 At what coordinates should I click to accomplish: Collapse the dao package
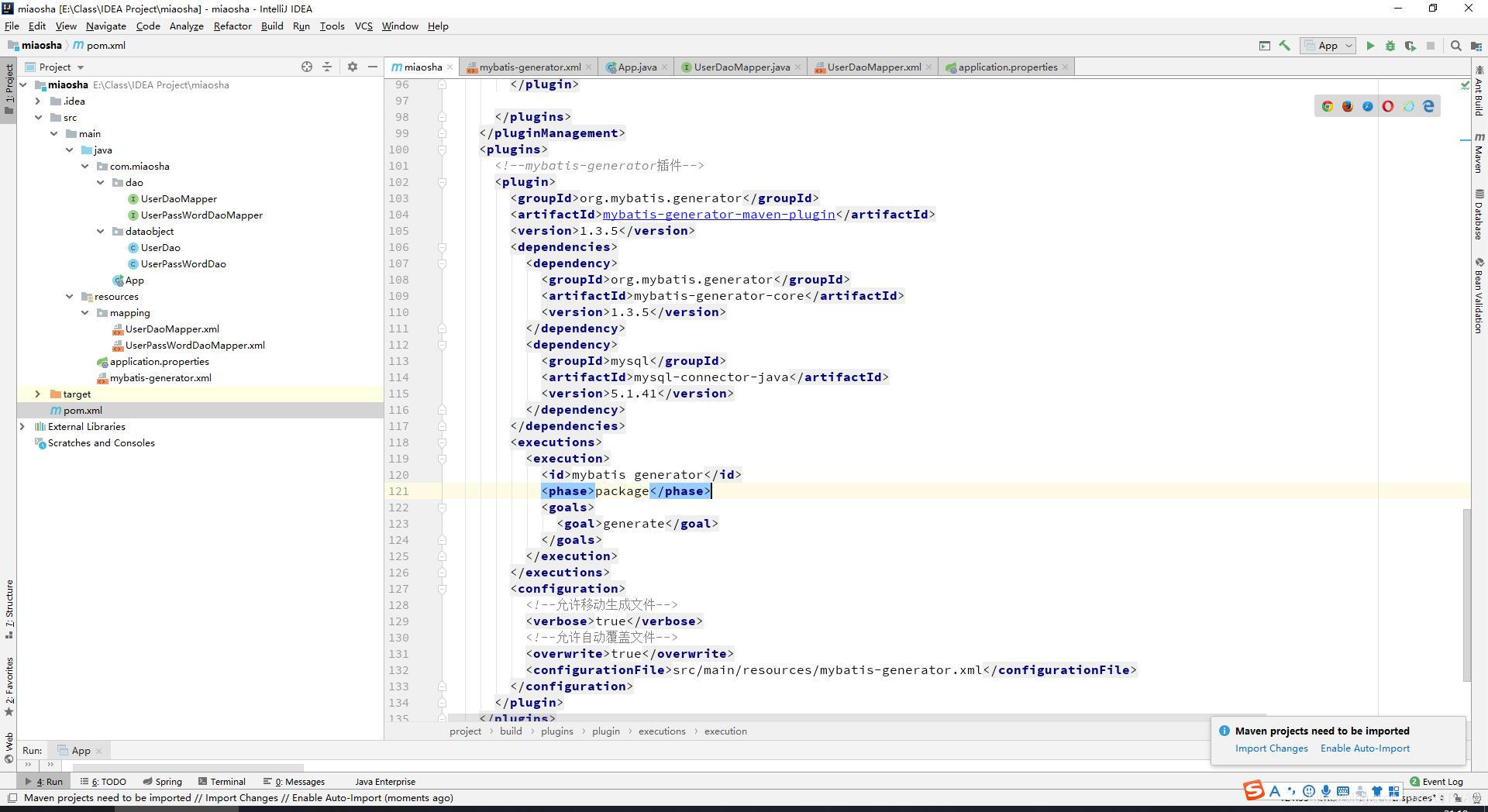point(100,183)
